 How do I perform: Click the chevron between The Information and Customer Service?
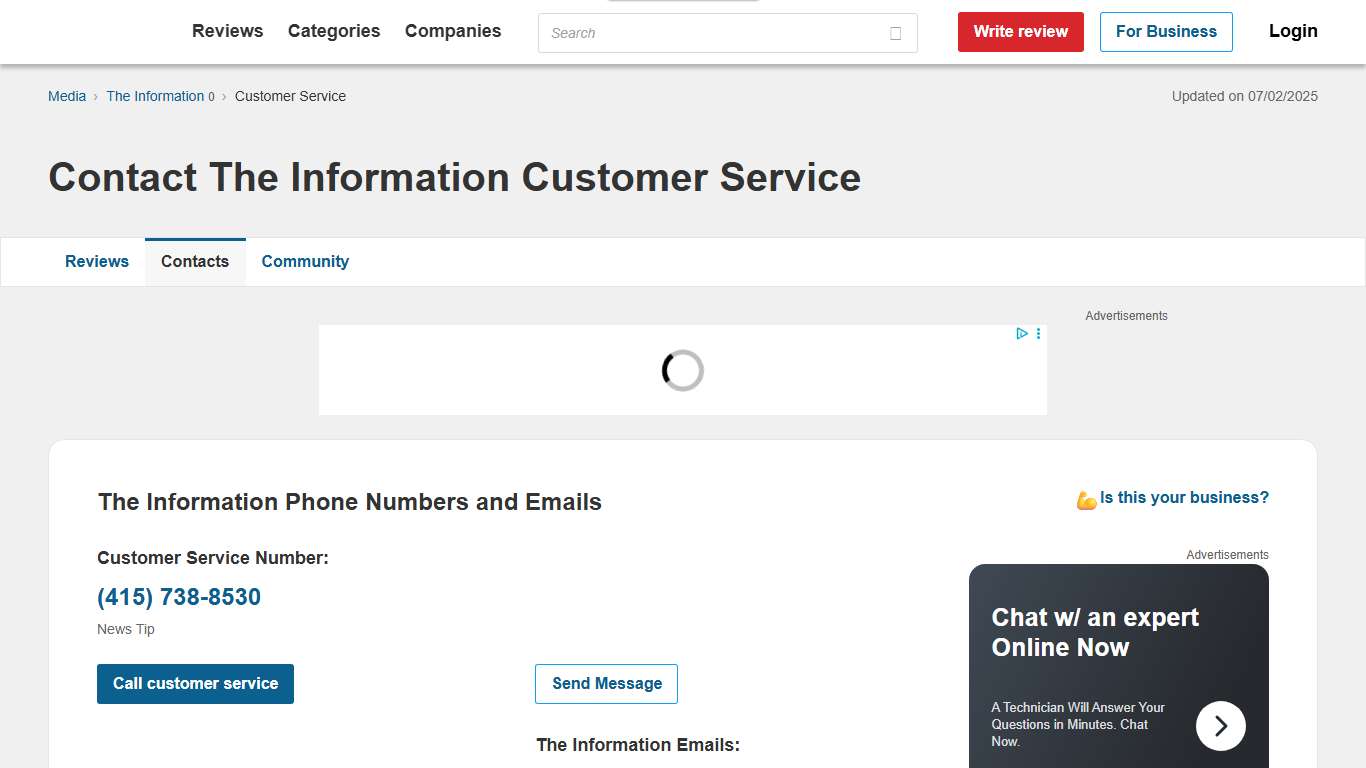pos(224,96)
